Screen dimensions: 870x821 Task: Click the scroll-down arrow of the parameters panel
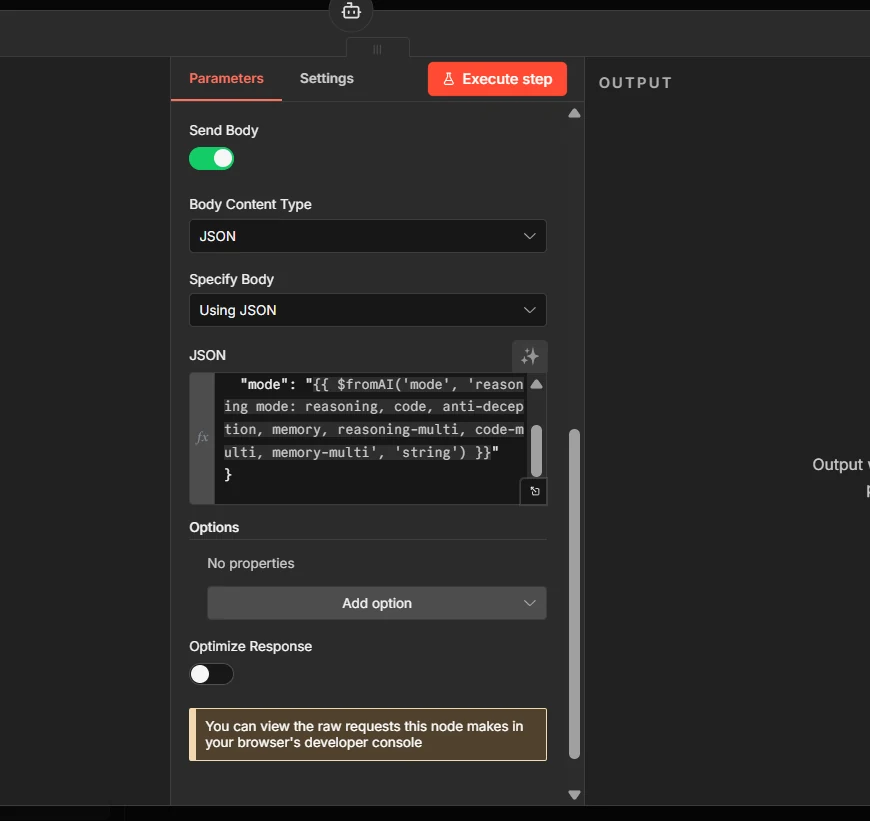tap(574, 793)
